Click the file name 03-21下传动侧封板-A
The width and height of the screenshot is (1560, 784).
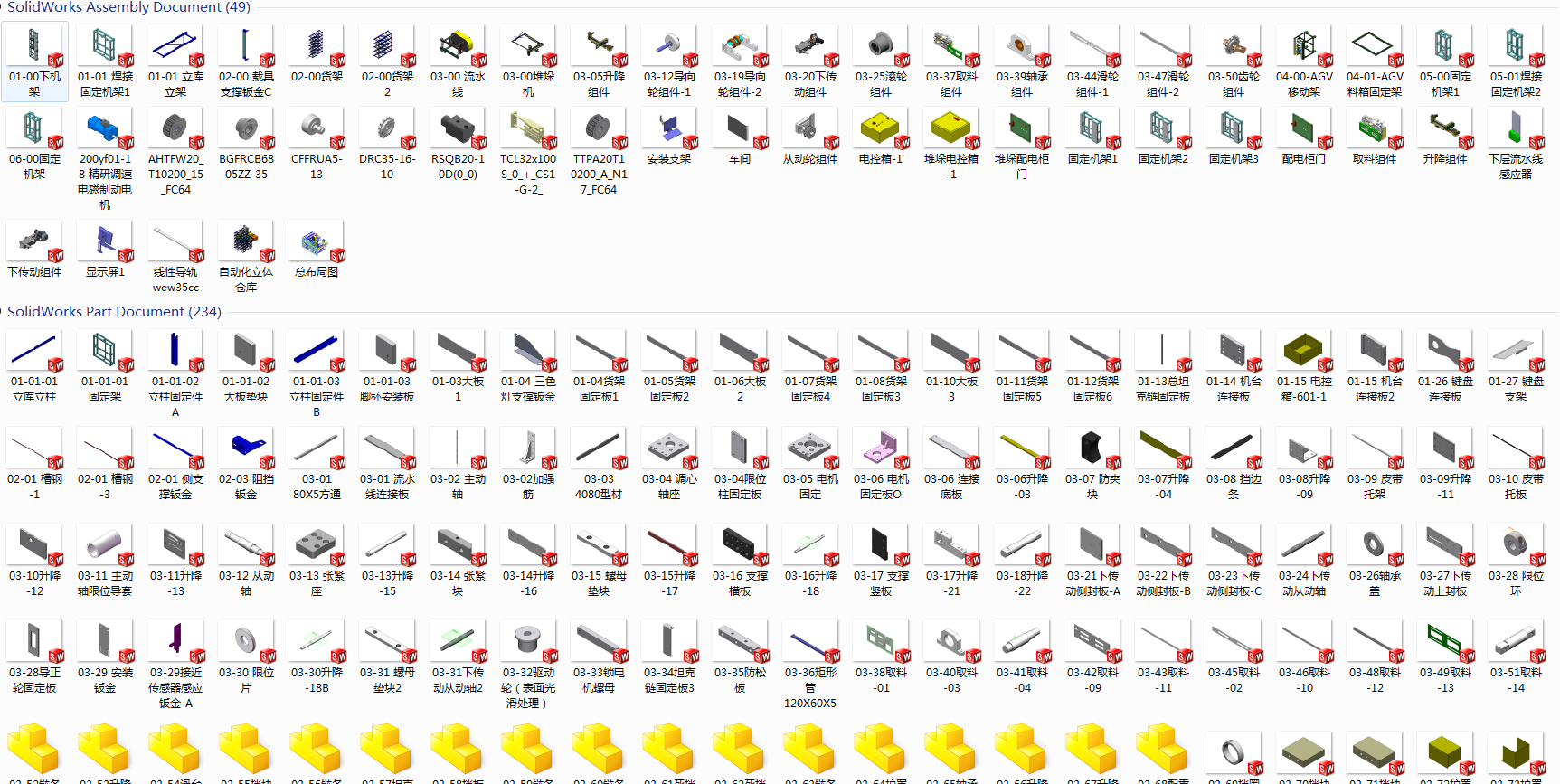[x=1092, y=583]
